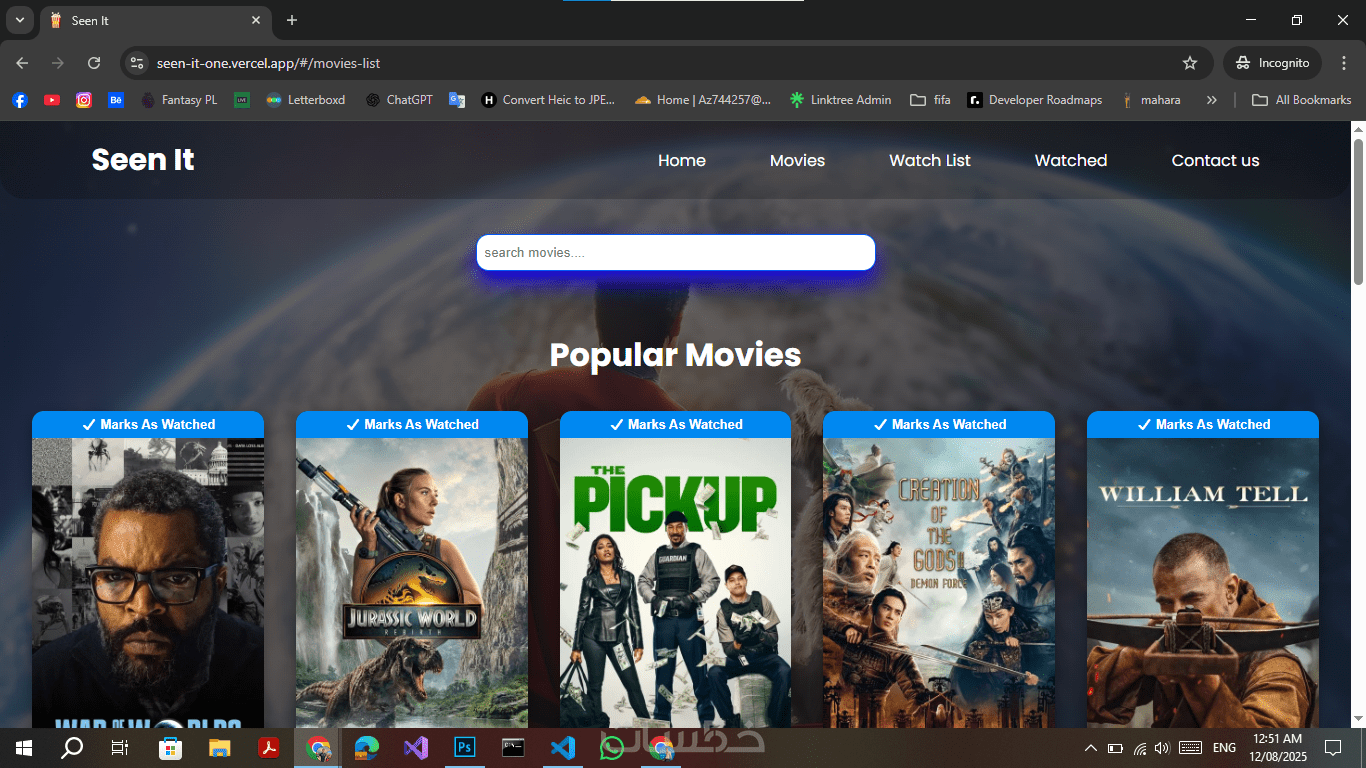
Task: Open the All Bookmarks folder
Action: [x=1302, y=100]
